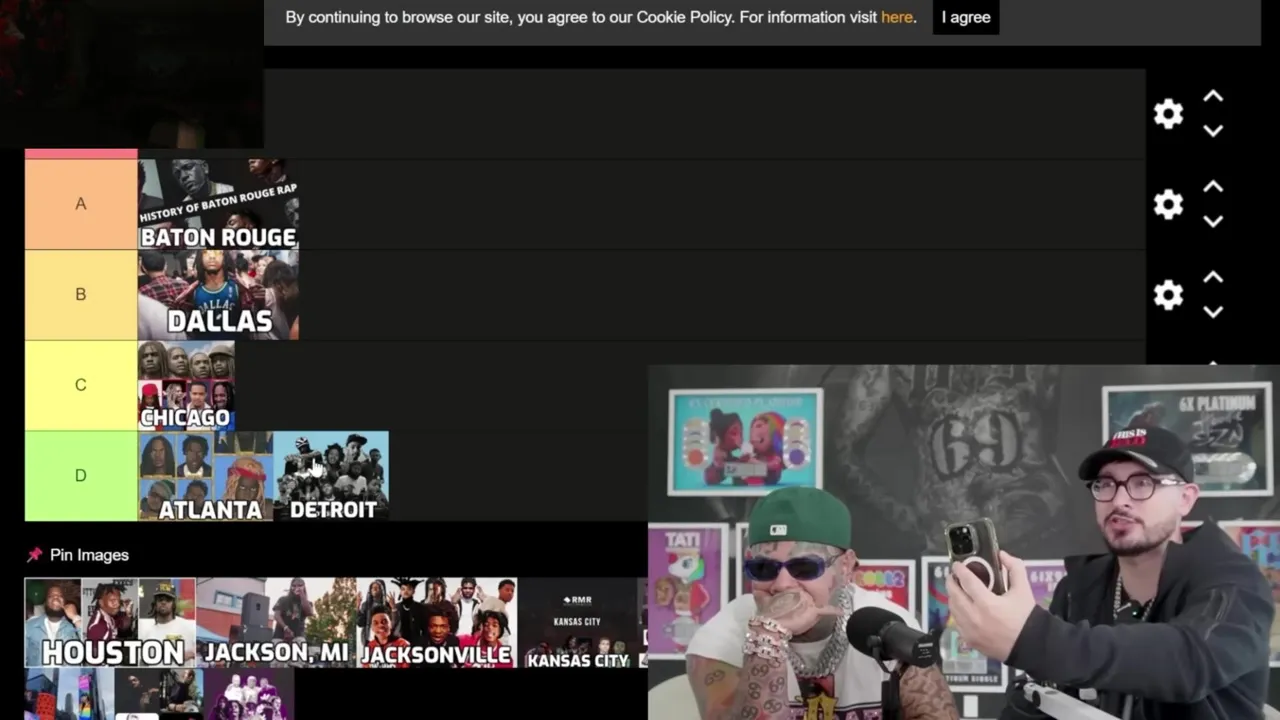Screen dimensions: 1280x720
Task: Select the Baton Rouge image in tier A
Action: coord(218,204)
